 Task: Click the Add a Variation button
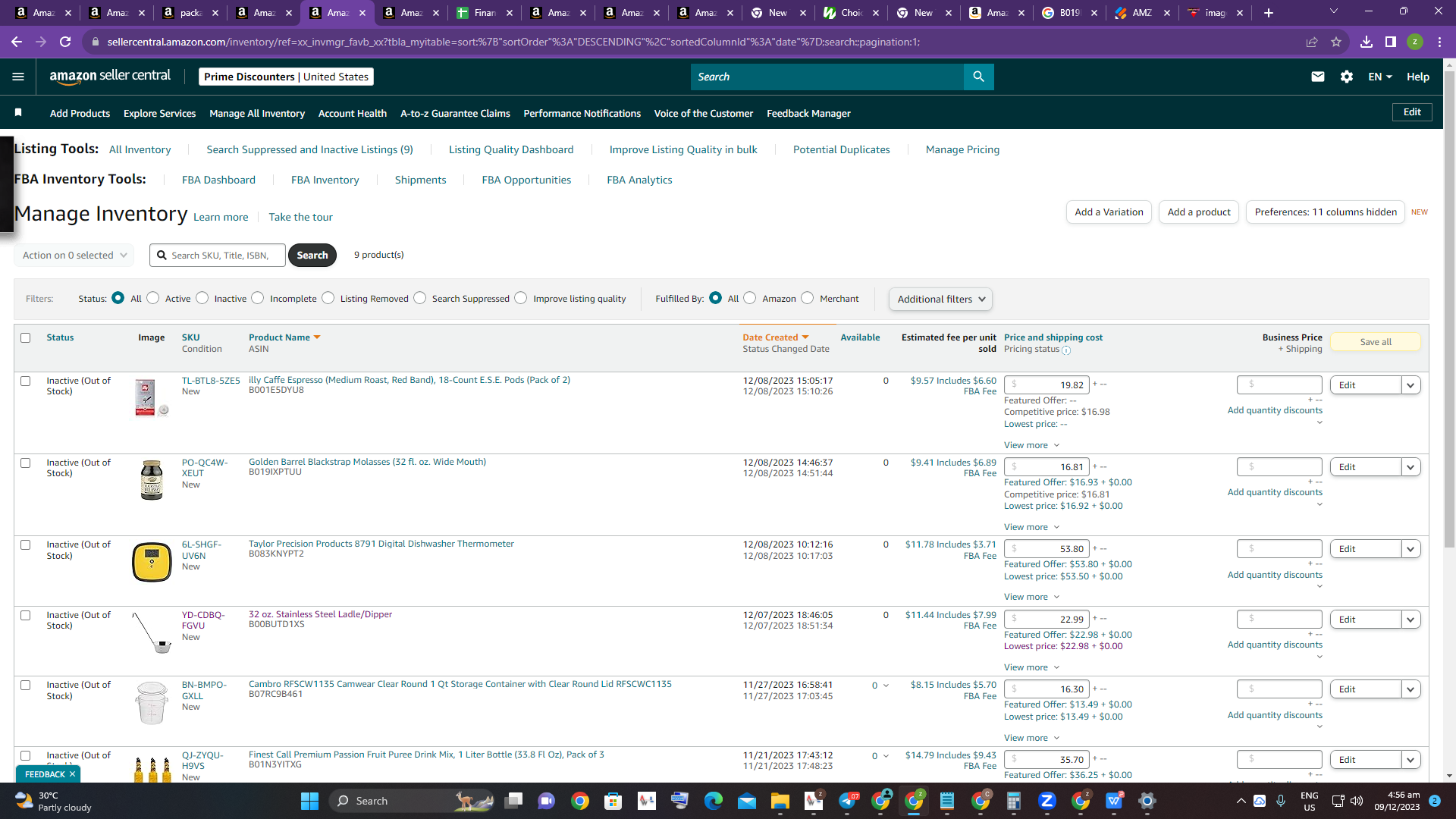[1109, 212]
